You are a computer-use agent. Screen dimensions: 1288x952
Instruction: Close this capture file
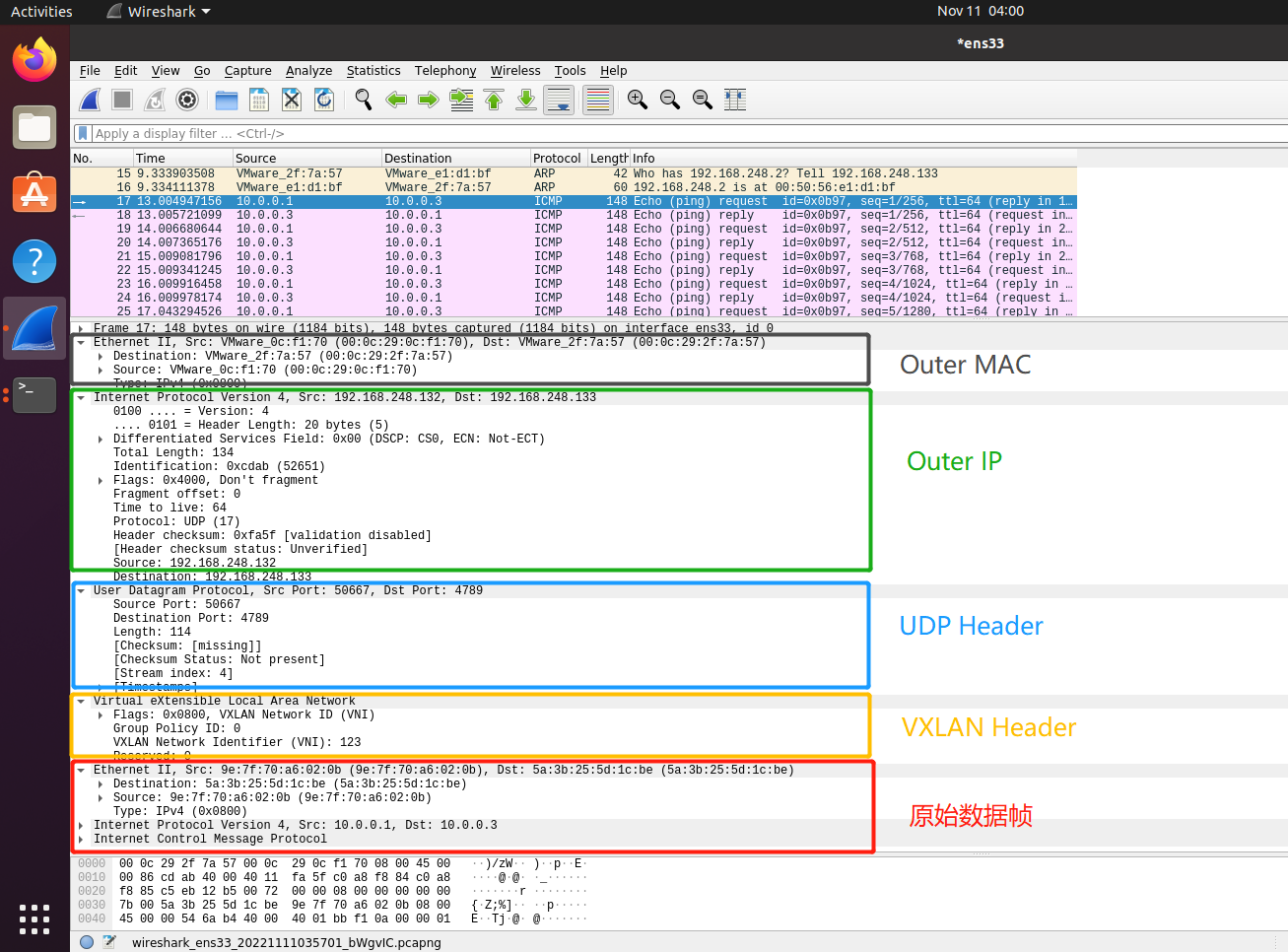coord(292,100)
